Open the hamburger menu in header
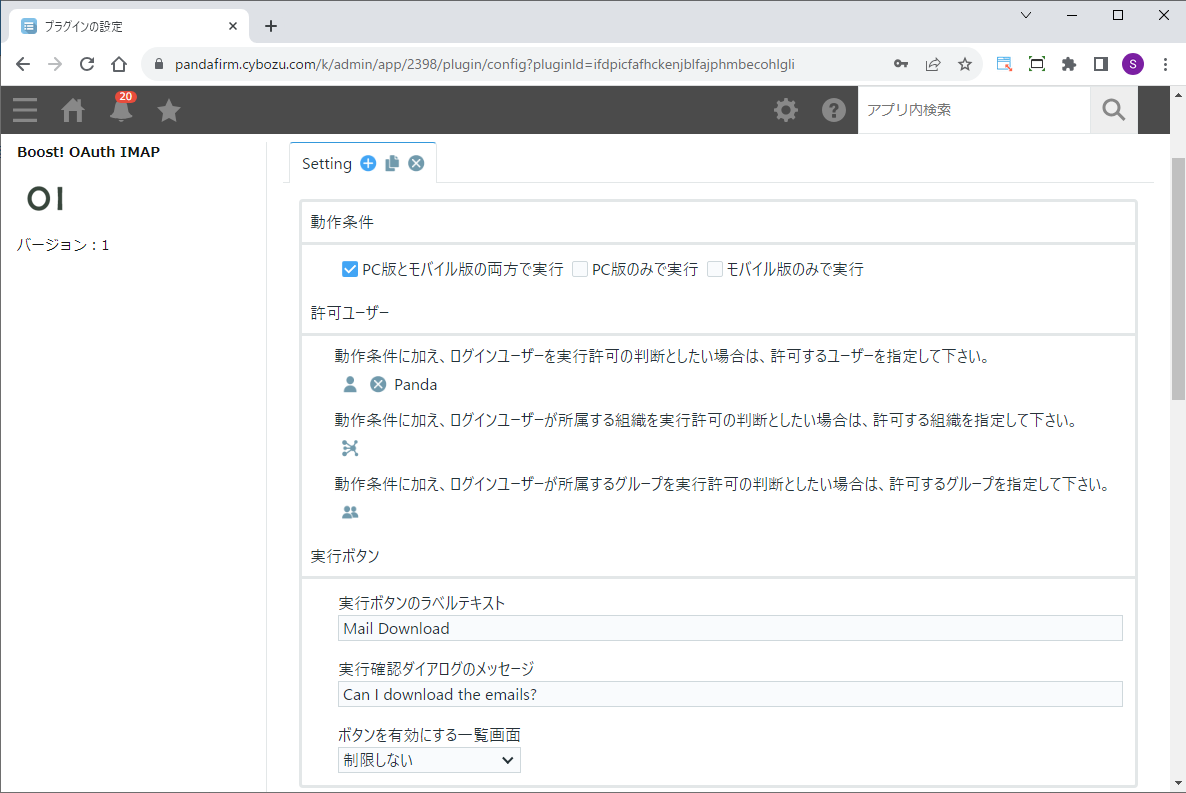The width and height of the screenshot is (1186, 793). (x=25, y=110)
